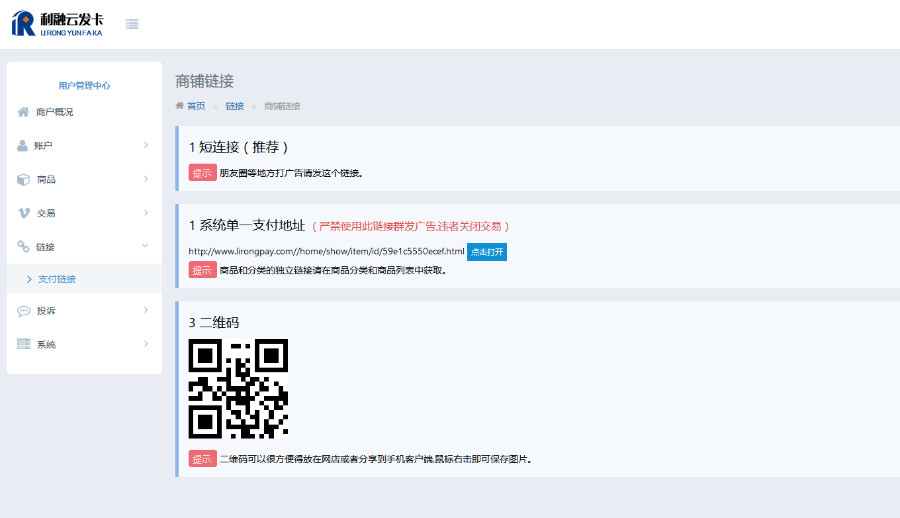The height and width of the screenshot is (518, 900).
Task: Click the 商铺链接 breadcrumb text
Action: pyautogui.click(x=282, y=106)
